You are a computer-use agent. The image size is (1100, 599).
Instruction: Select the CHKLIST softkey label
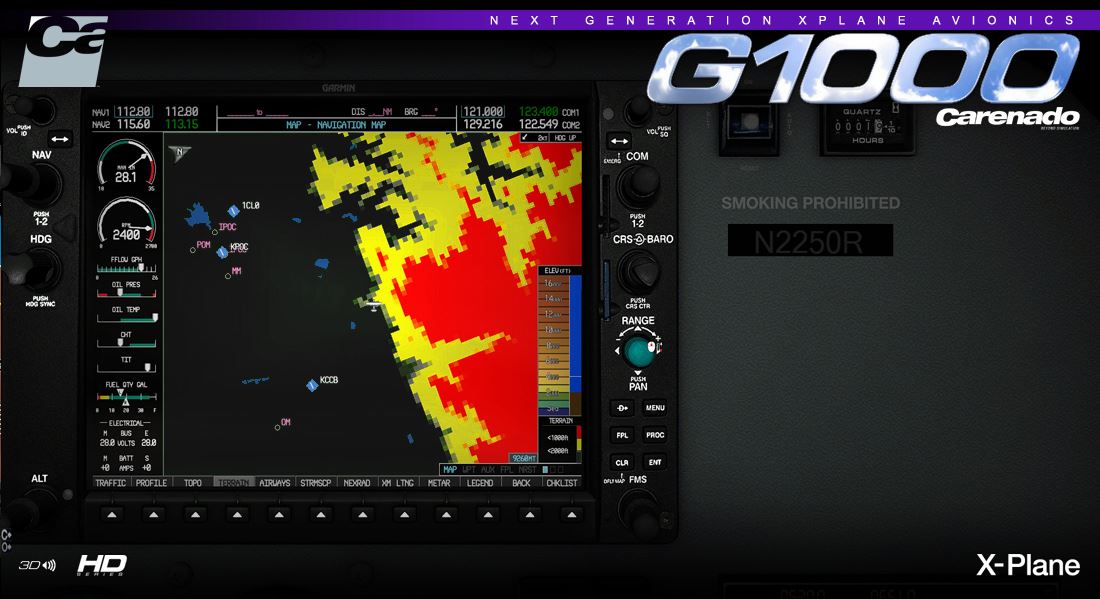coord(562,483)
